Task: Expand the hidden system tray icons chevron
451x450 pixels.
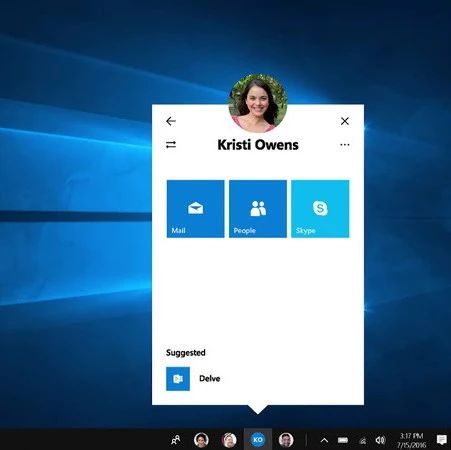Action: [324, 441]
